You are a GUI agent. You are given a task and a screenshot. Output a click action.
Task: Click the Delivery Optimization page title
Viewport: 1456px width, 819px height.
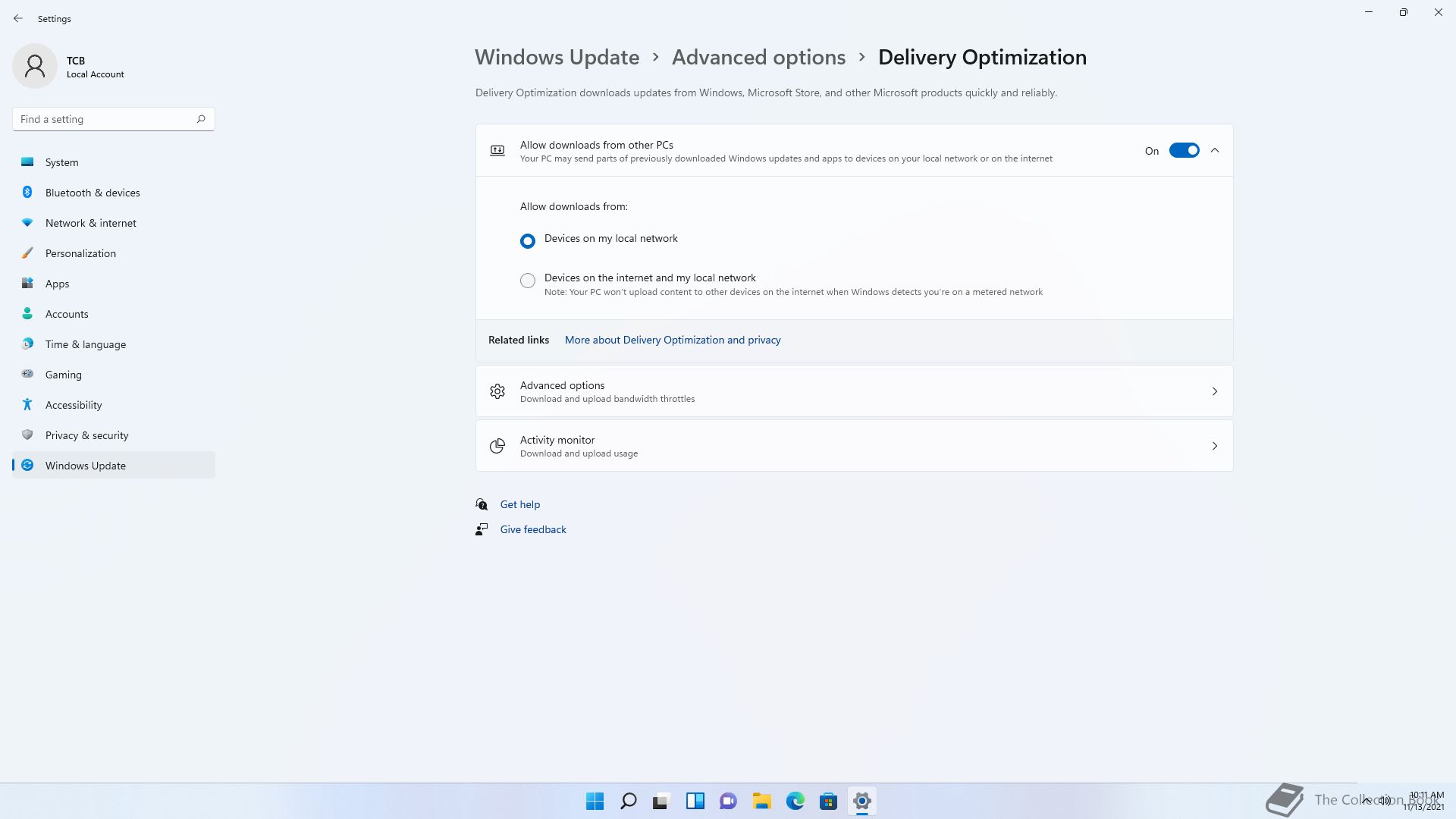982,57
